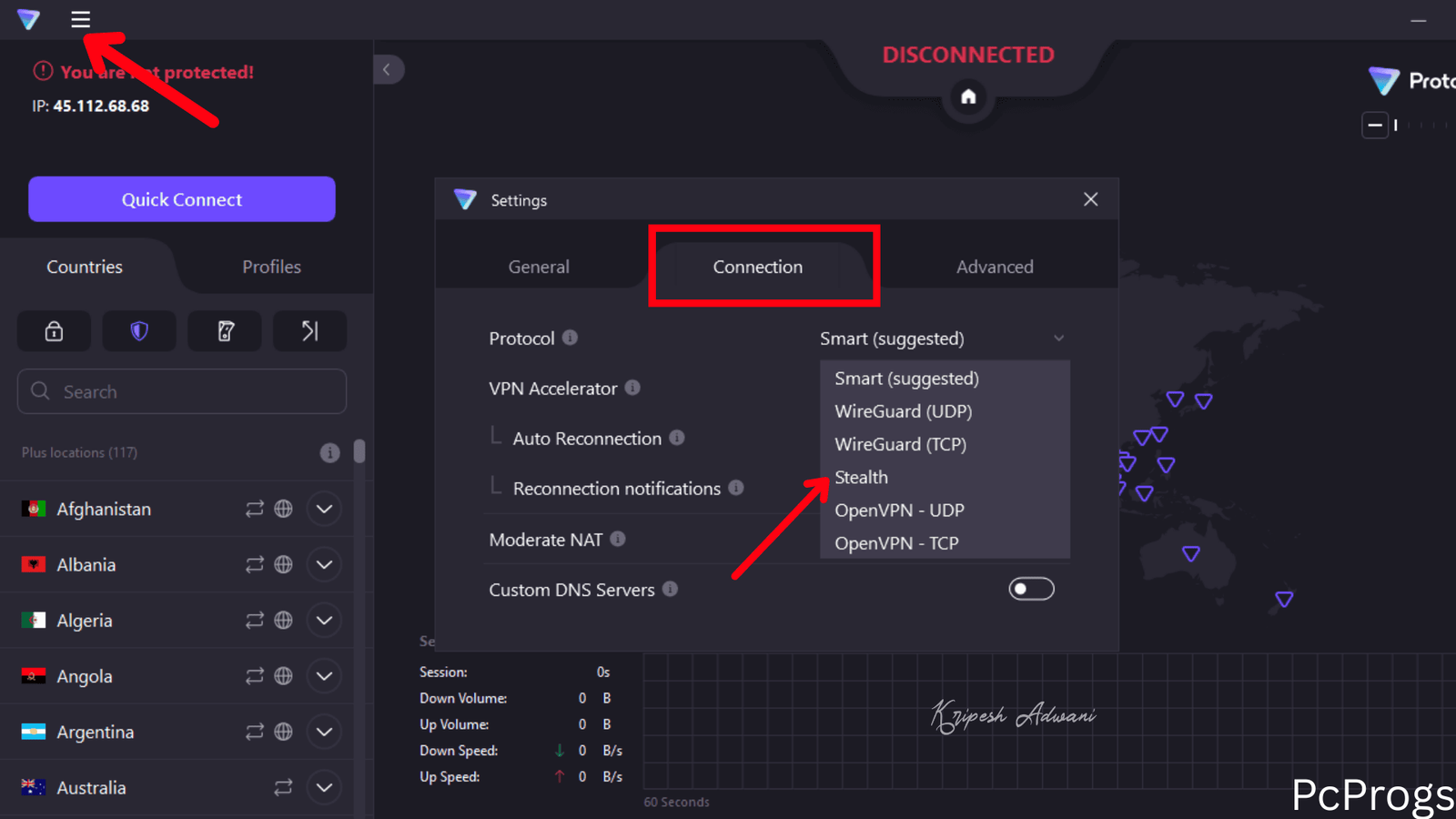
Task: Toggle the Port Forwarding icon
Action: tap(309, 331)
